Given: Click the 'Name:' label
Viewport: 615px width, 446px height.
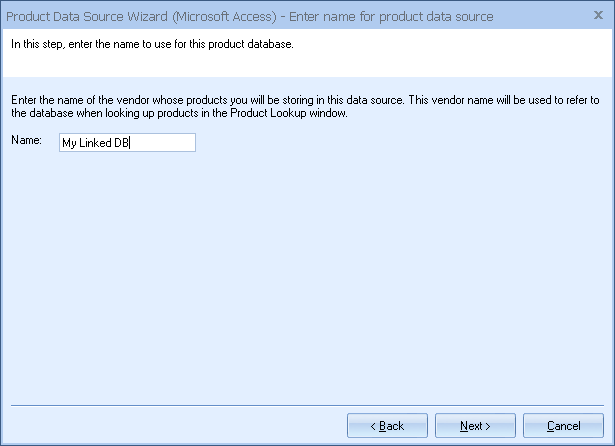Looking at the screenshot, I should (24, 142).
